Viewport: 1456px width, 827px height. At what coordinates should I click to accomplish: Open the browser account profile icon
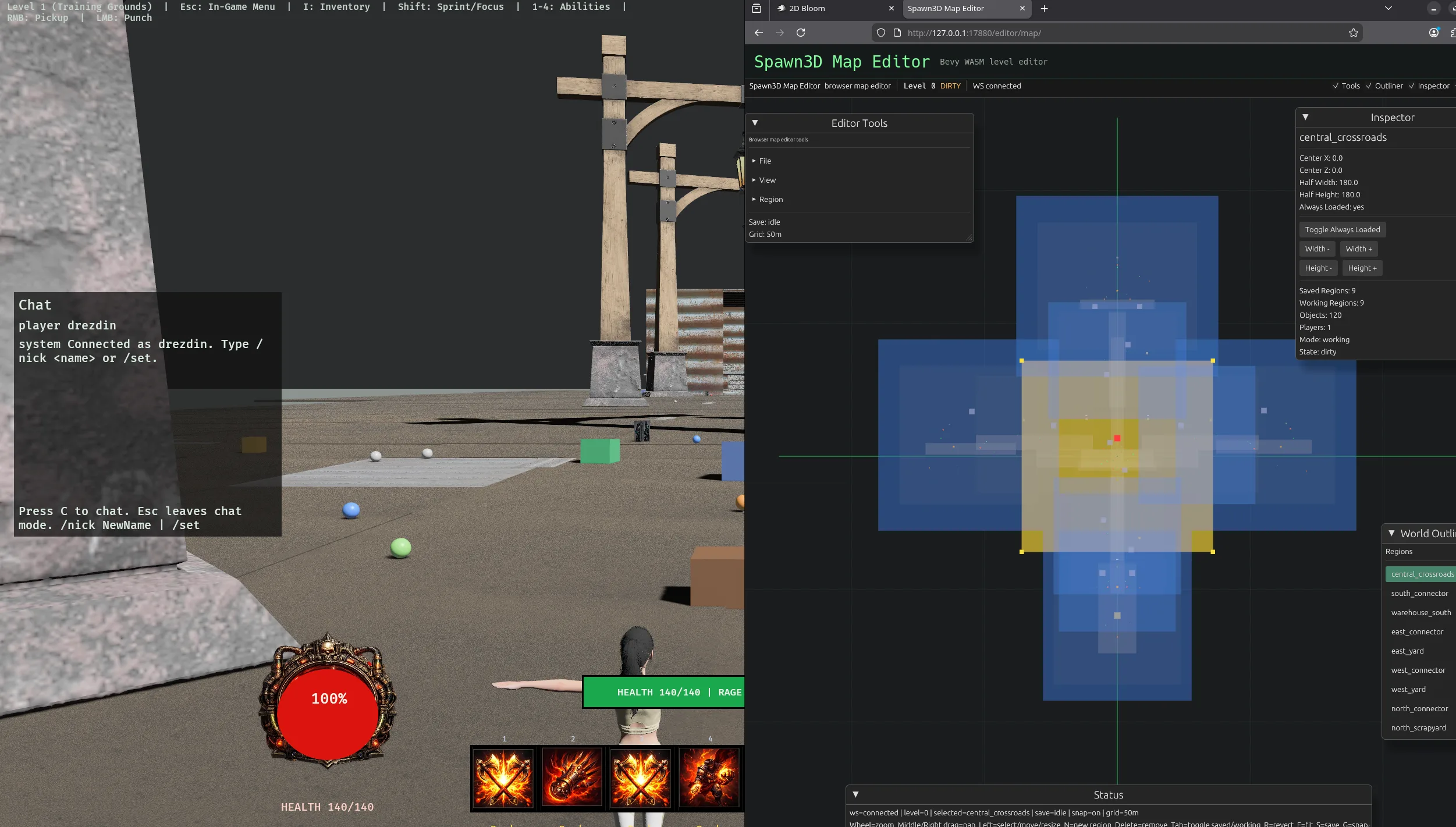click(1433, 33)
